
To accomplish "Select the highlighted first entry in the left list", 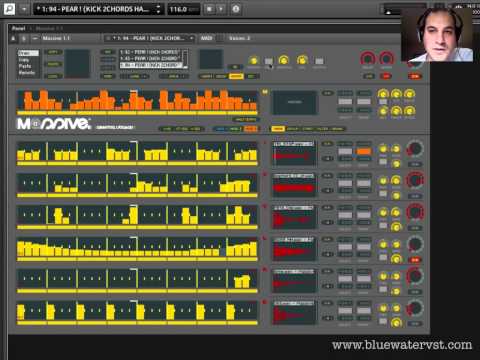I will (x=28, y=53).
